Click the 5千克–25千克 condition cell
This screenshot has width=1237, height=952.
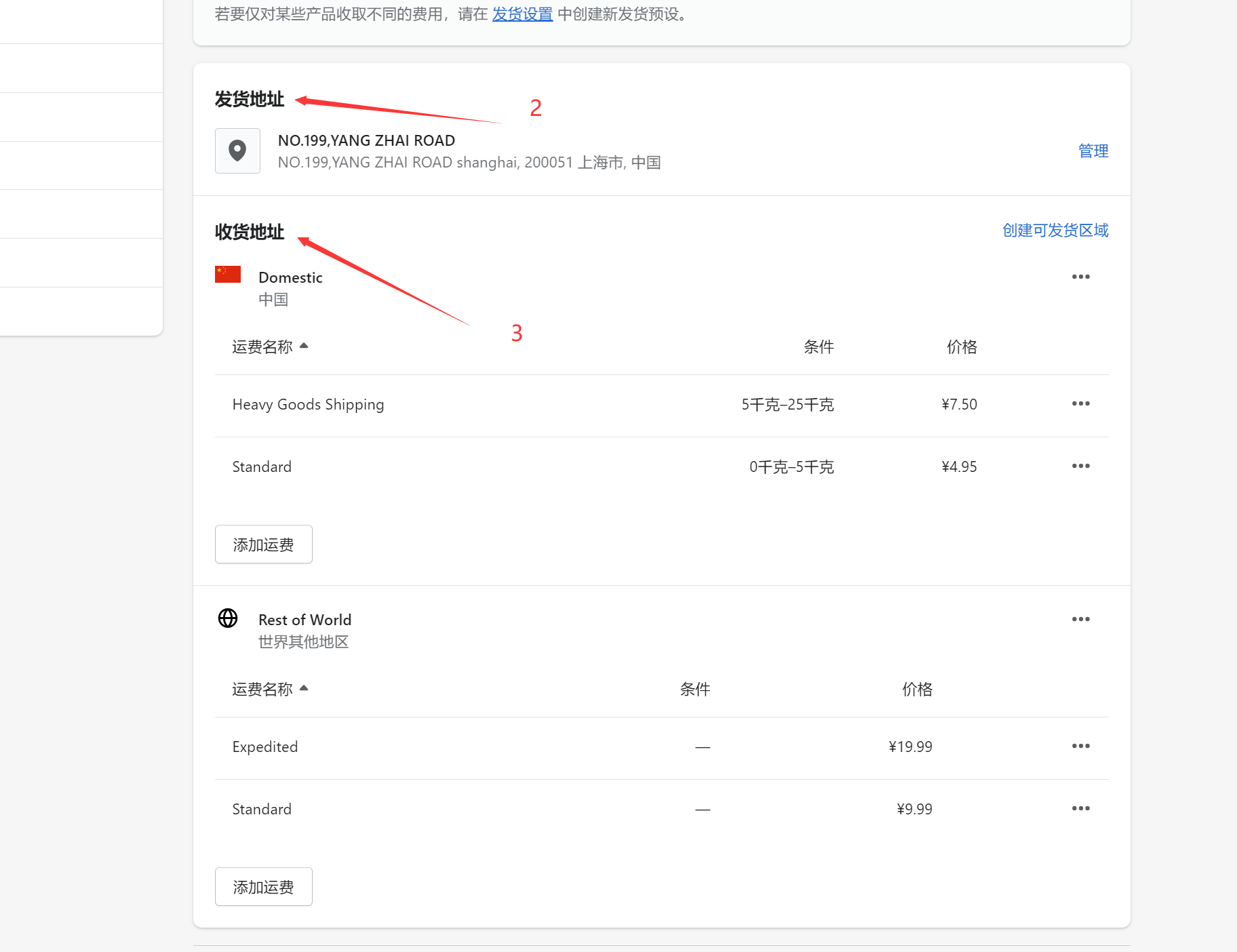(x=787, y=404)
